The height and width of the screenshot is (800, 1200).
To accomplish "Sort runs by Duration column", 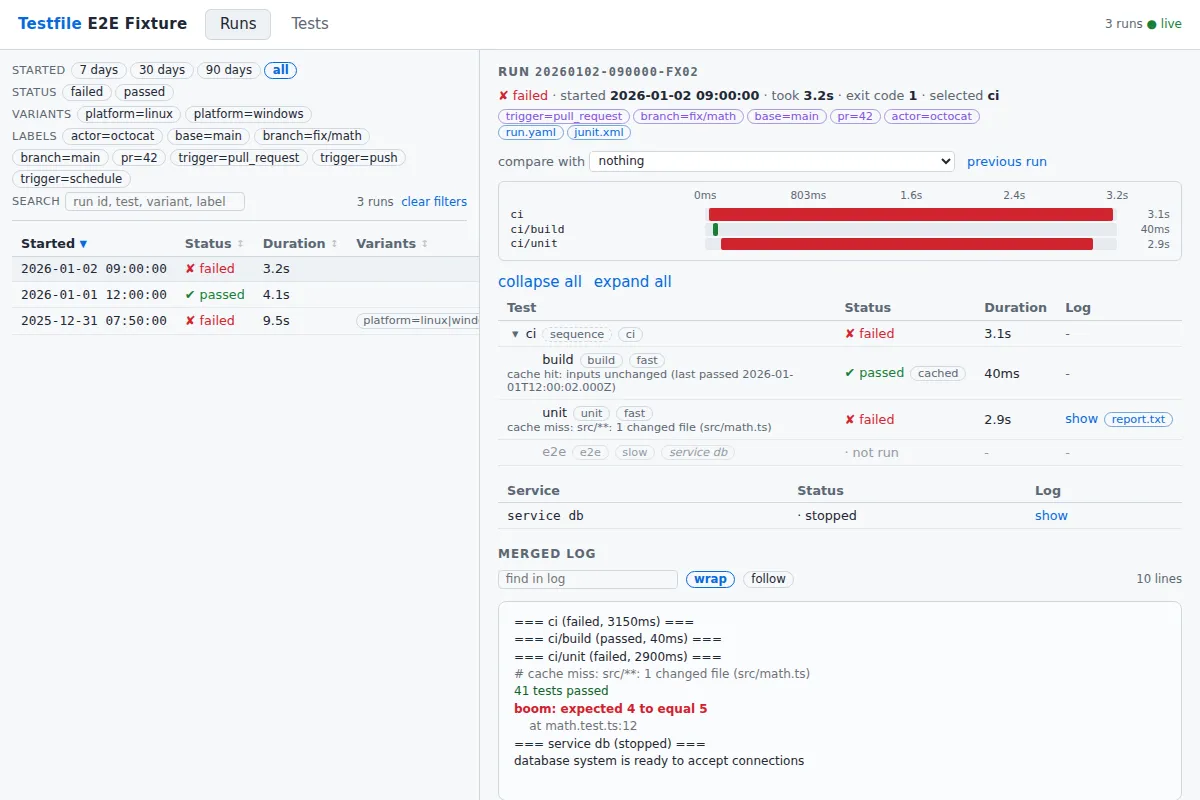I will tap(300, 243).
